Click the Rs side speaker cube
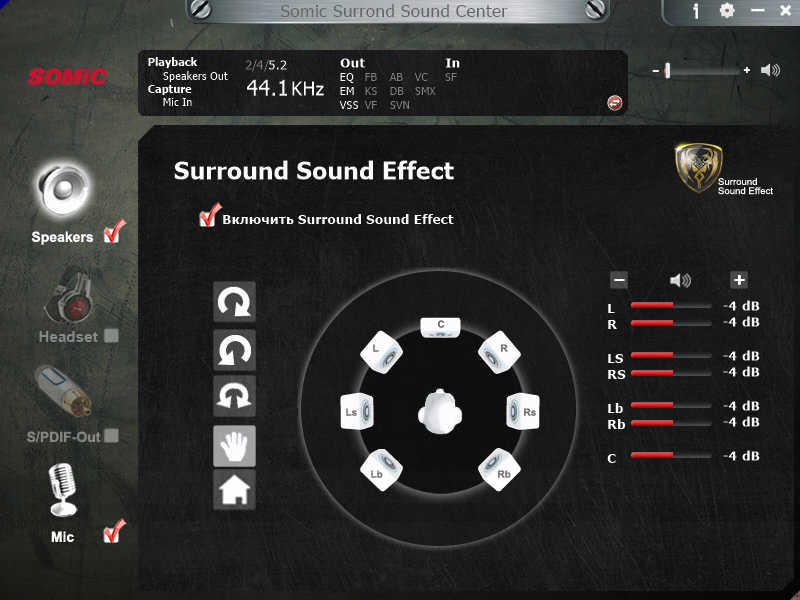The image size is (800, 600). [x=523, y=411]
